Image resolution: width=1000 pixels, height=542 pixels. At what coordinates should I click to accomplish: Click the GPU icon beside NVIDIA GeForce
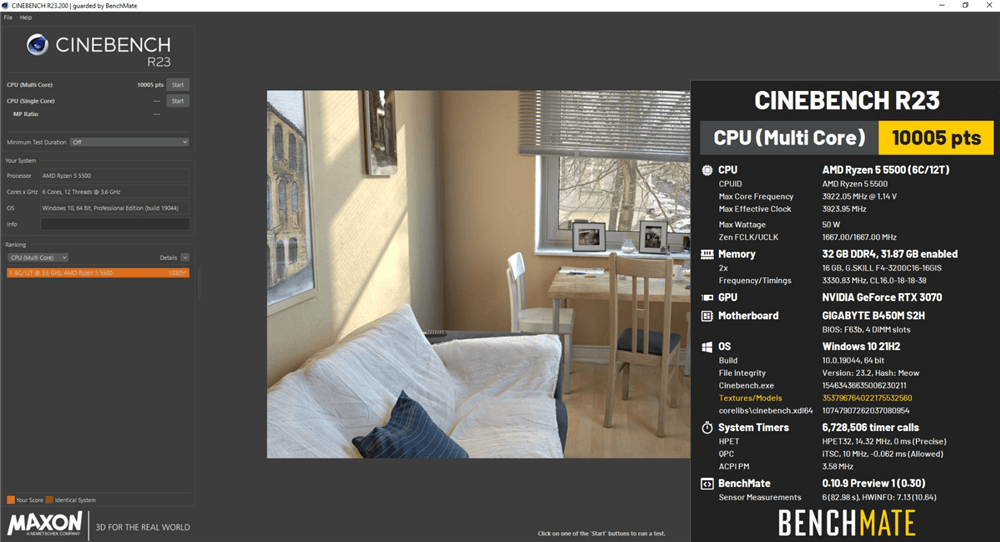(x=708, y=297)
